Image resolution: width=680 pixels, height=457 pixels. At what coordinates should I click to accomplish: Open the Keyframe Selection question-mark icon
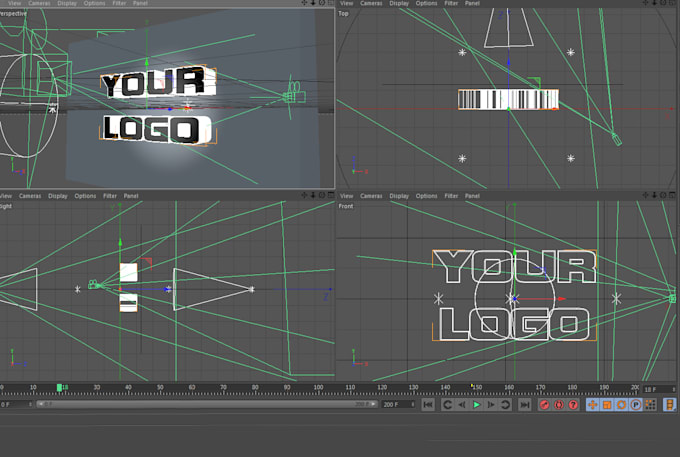573,405
